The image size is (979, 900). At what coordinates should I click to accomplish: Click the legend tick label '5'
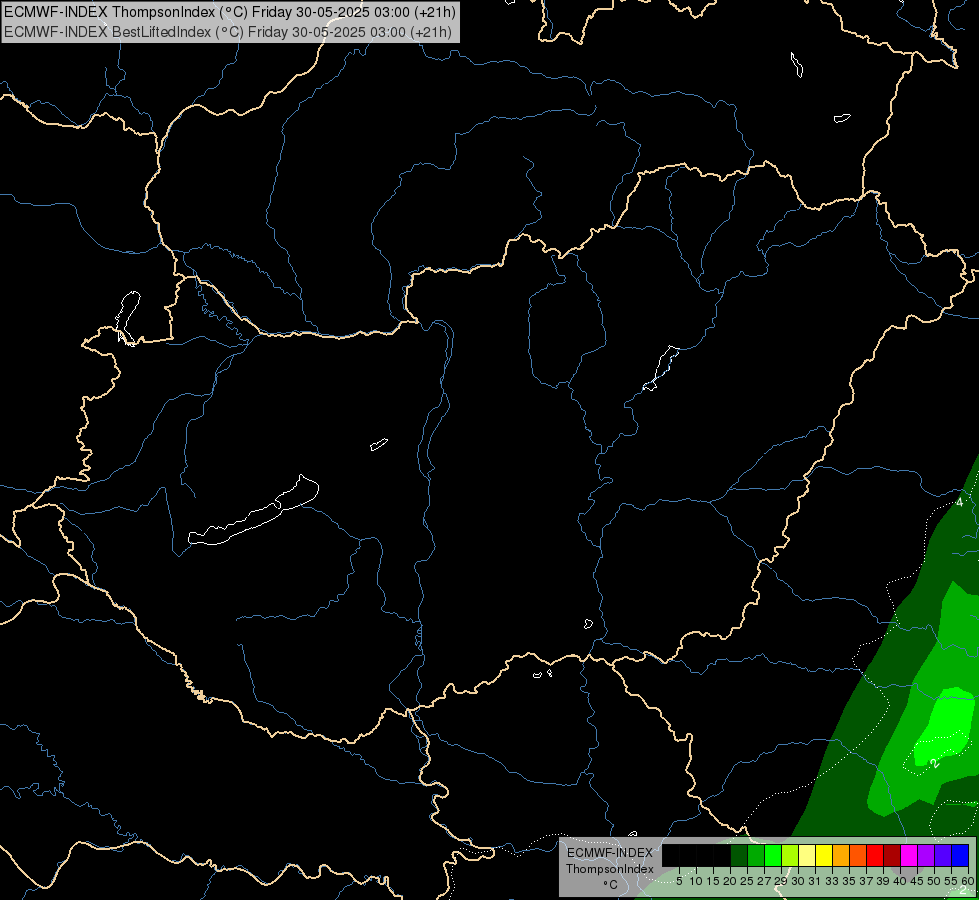pos(679,881)
